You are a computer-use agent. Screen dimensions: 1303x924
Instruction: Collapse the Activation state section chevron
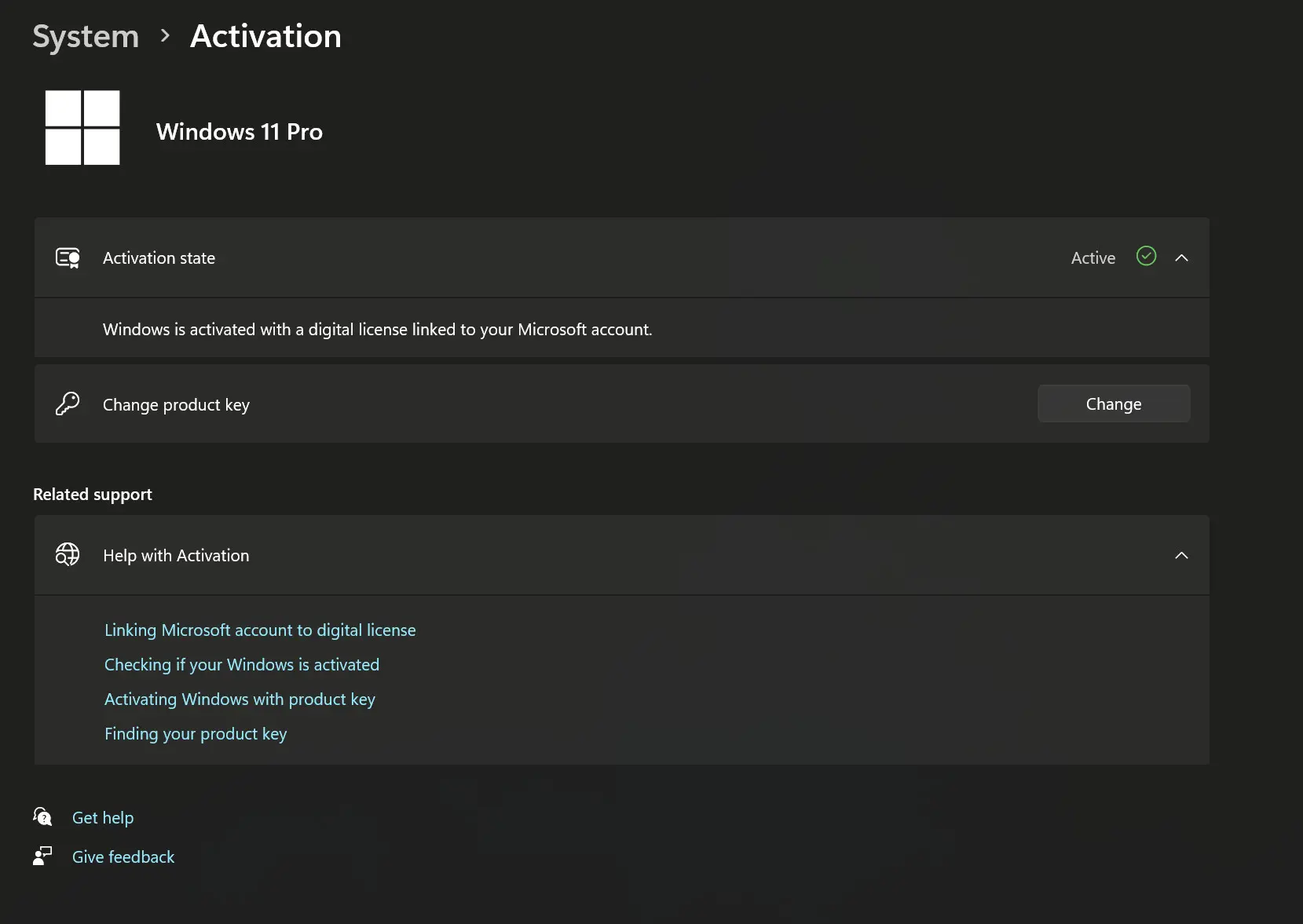[1181, 257]
